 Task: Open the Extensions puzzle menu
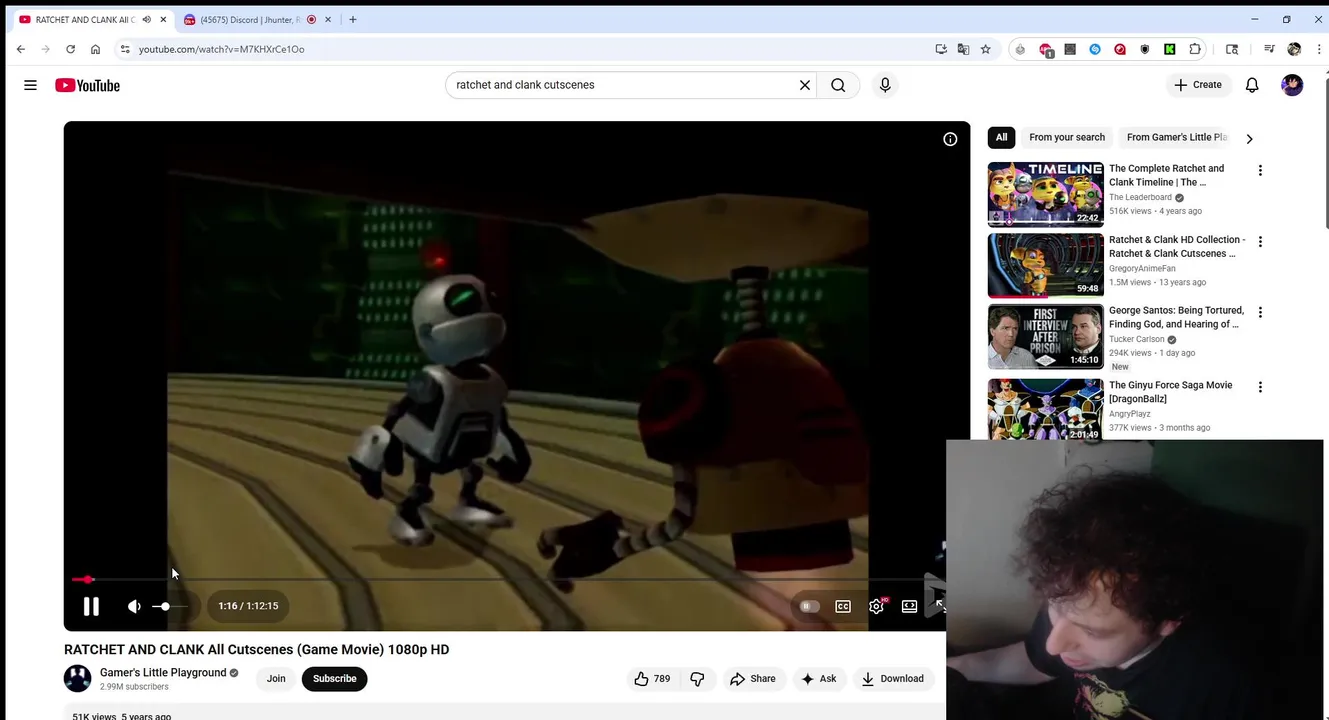(1195, 49)
